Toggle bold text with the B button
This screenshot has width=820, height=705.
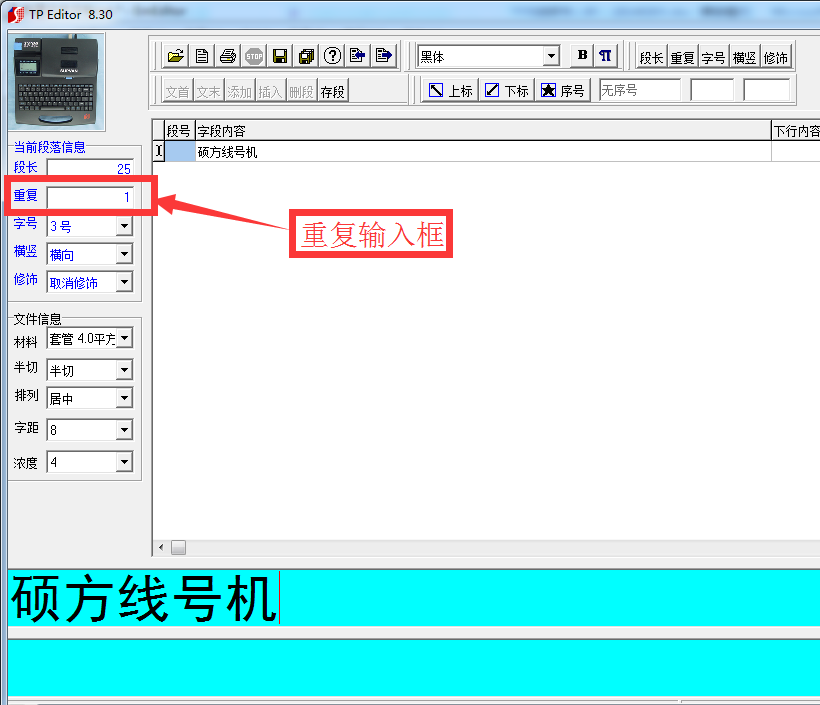click(581, 56)
